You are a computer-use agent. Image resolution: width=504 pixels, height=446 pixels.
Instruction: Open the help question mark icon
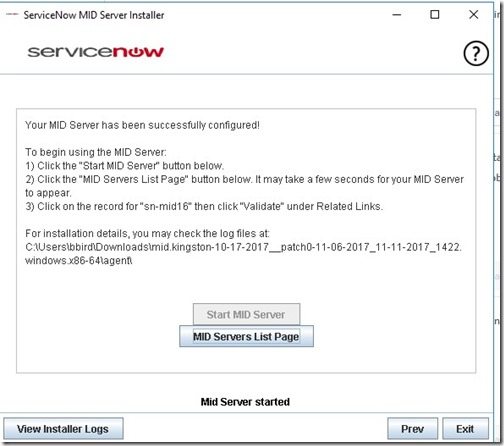pos(476,53)
